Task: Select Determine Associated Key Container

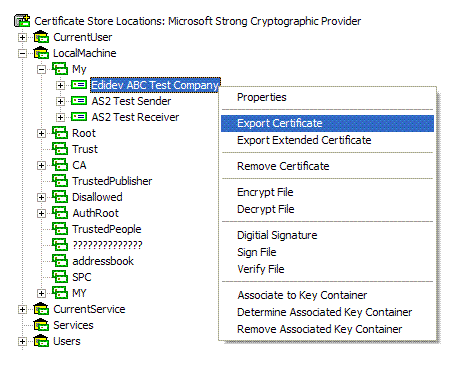Action: [327, 312]
